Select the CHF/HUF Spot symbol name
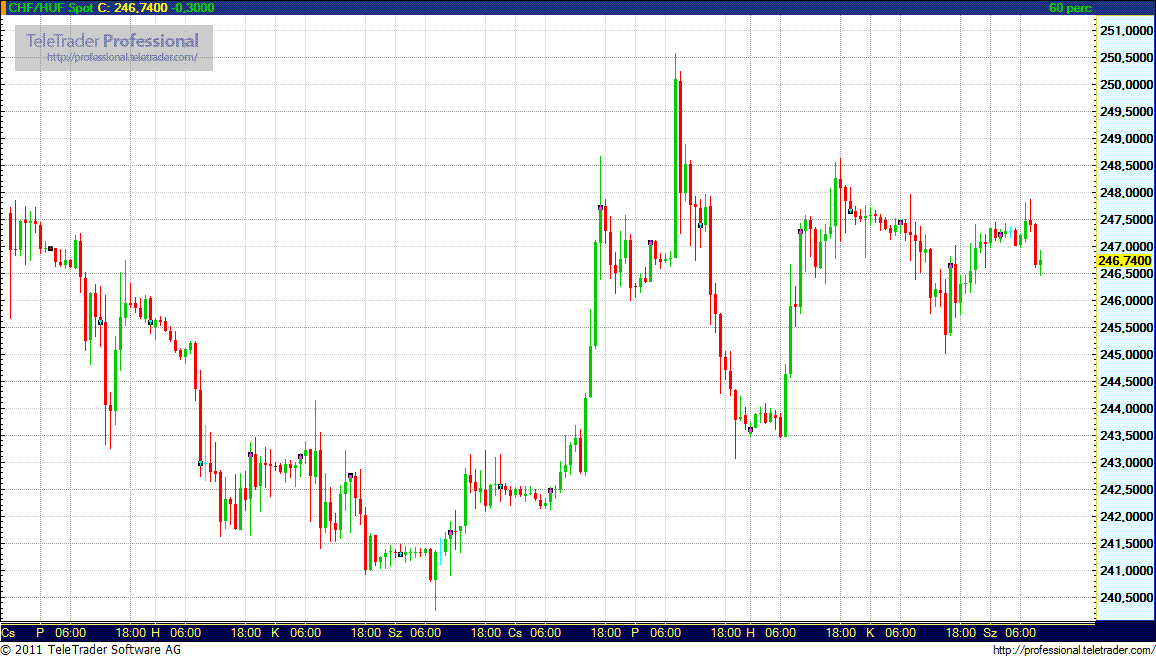The width and height of the screenshot is (1156, 659). tap(50, 7)
